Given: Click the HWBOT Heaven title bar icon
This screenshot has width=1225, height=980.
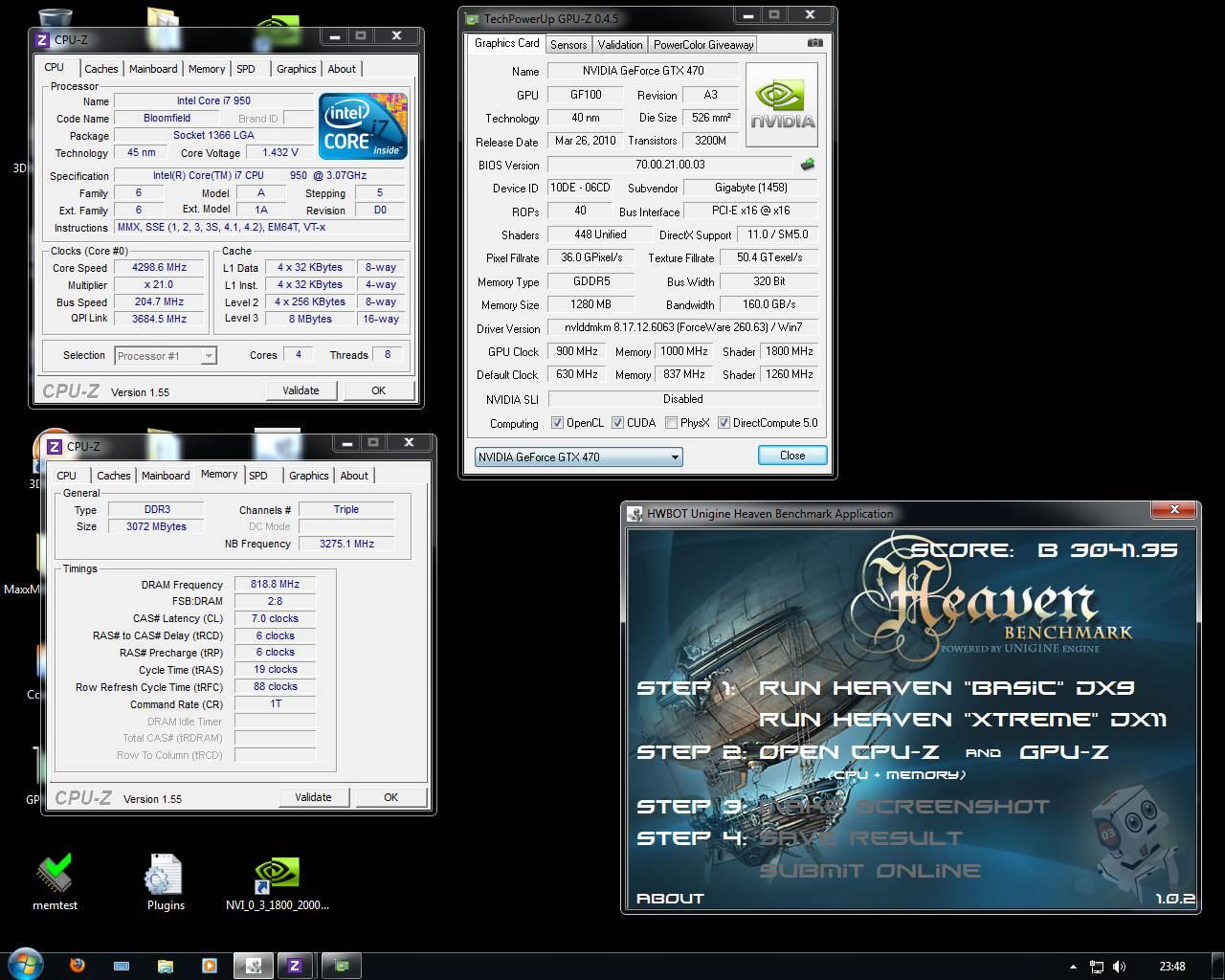Looking at the screenshot, I should point(635,514).
